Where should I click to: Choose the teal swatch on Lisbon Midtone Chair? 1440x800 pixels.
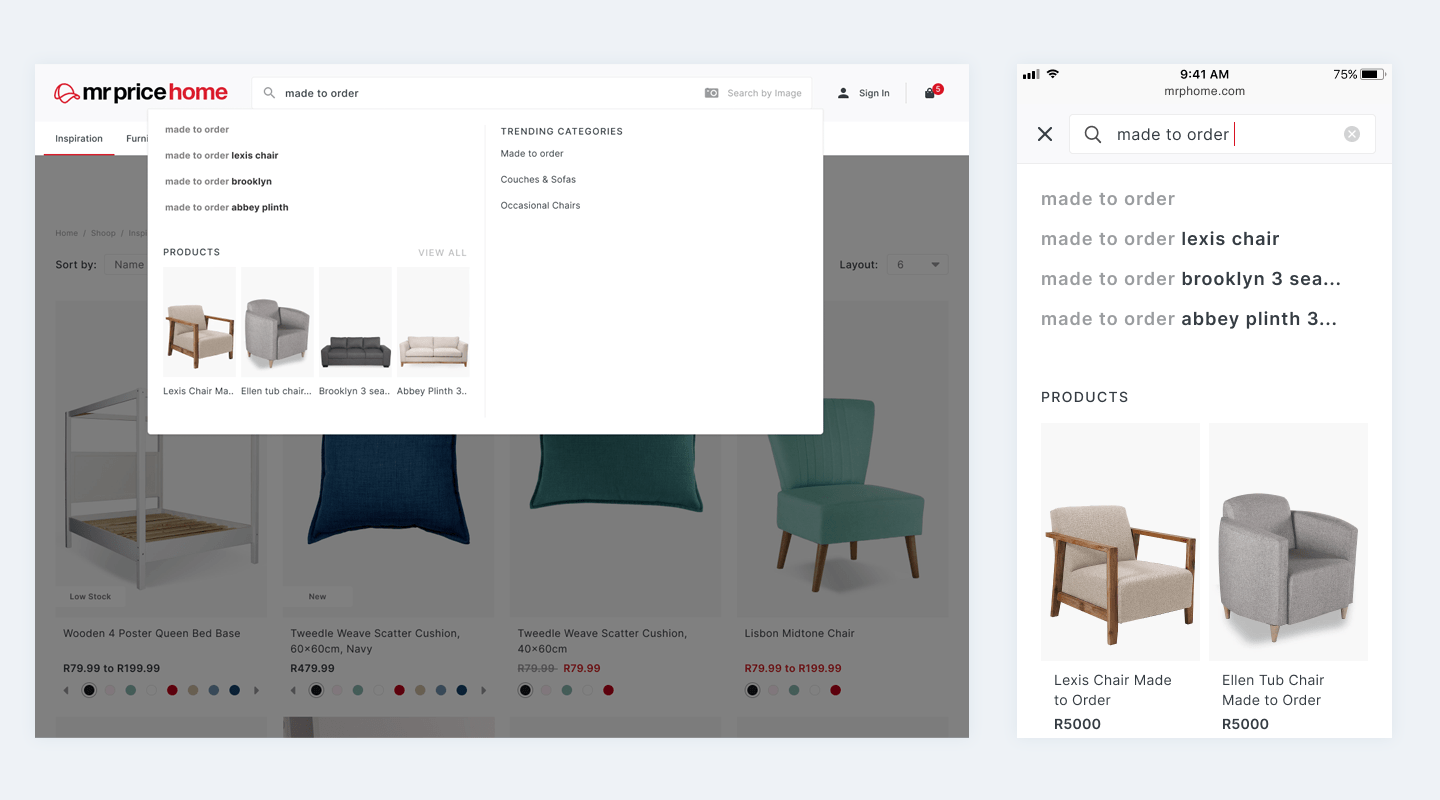point(794,690)
